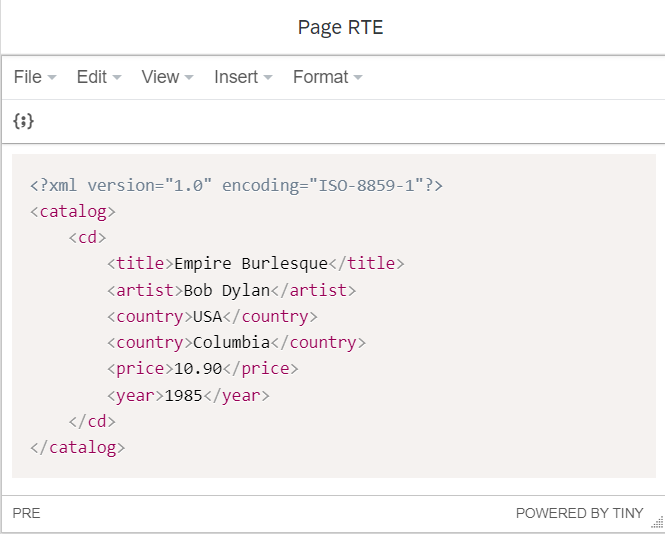Click the POWERED BY TINY link
The width and height of the screenshot is (665, 534).
tap(579, 513)
